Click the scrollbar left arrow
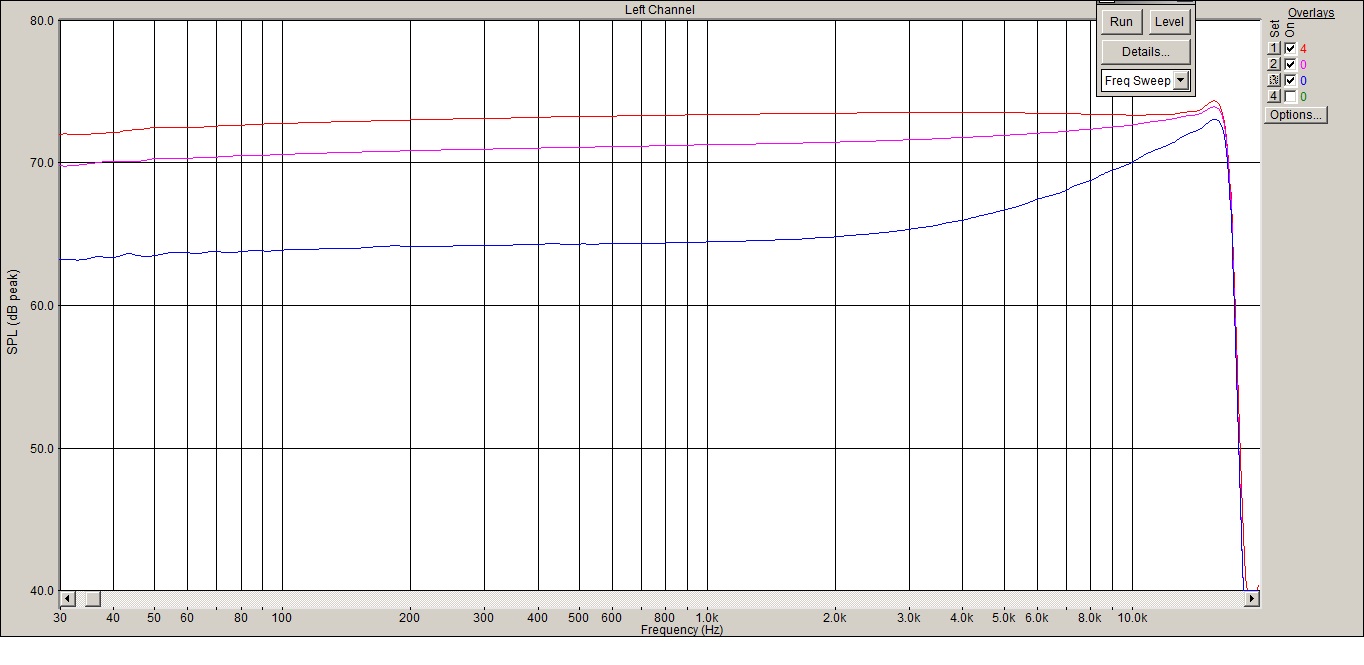This screenshot has height=665, width=1364. [x=68, y=599]
